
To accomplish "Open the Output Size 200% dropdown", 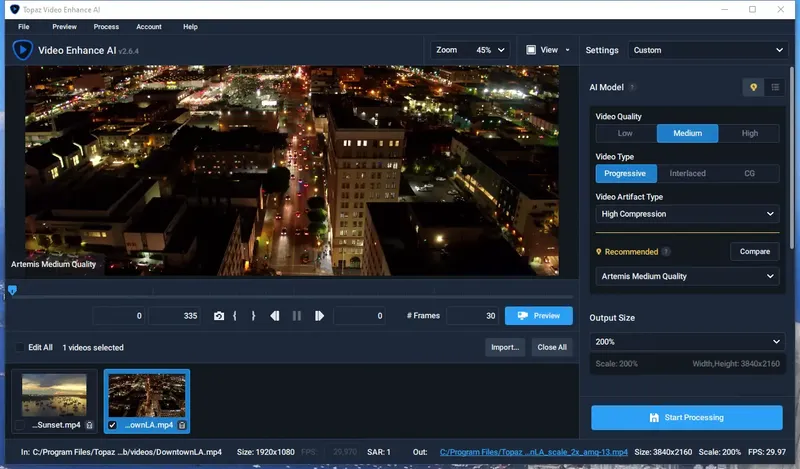I will [x=687, y=342].
